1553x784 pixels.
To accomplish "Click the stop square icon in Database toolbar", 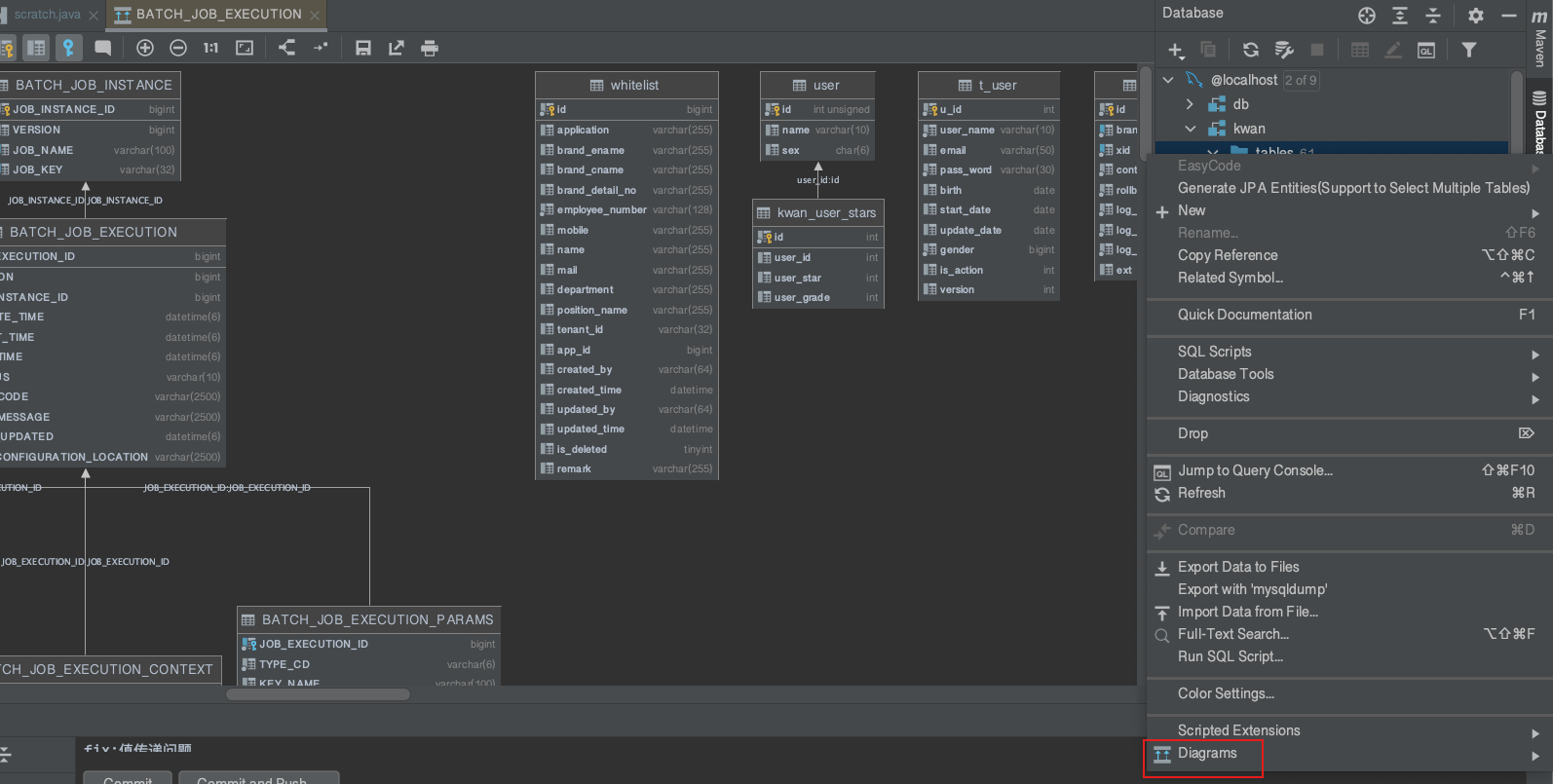I will pyautogui.click(x=1317, y=50).
